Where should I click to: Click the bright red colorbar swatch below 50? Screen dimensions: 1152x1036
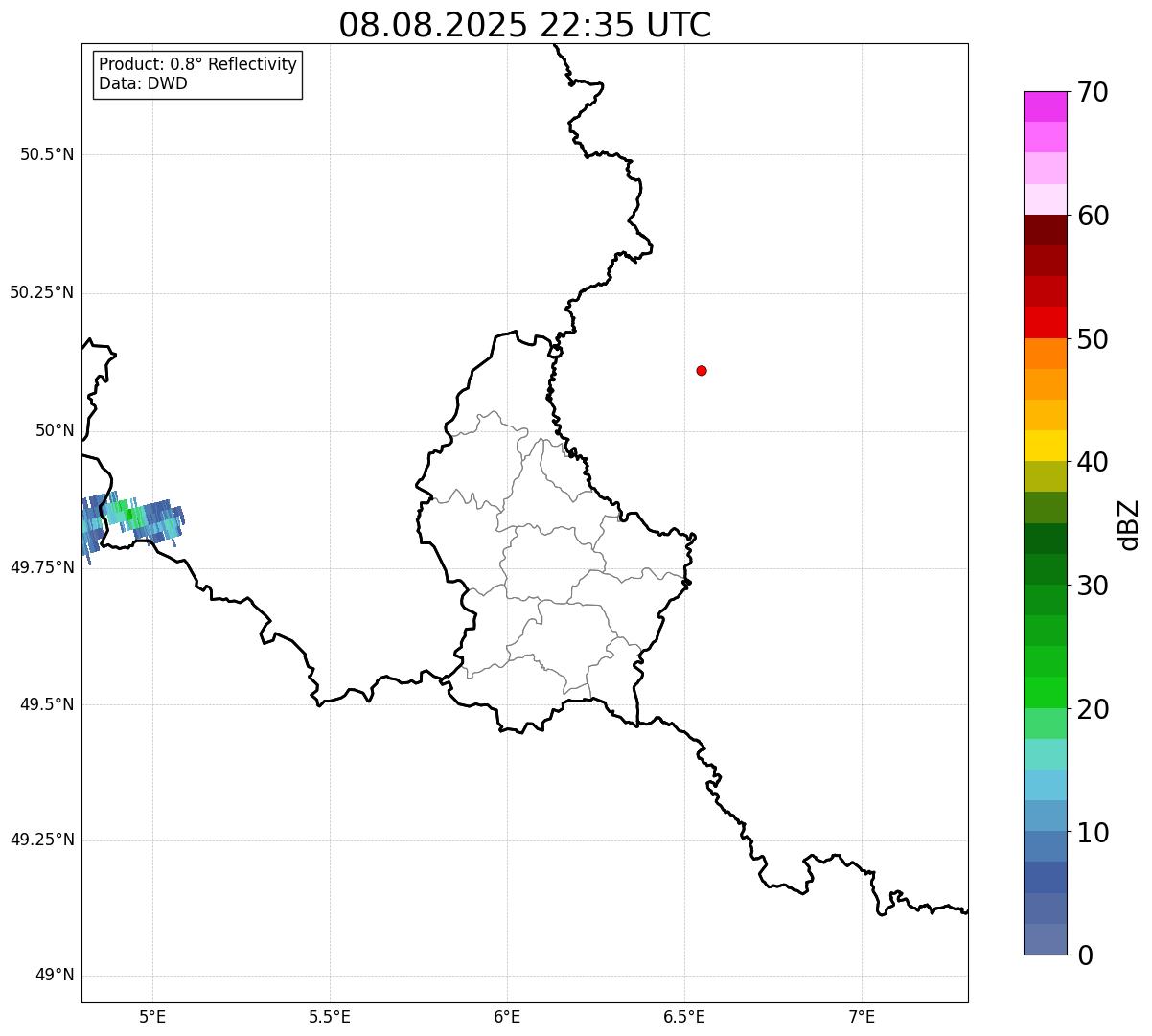click(1045, 323)
